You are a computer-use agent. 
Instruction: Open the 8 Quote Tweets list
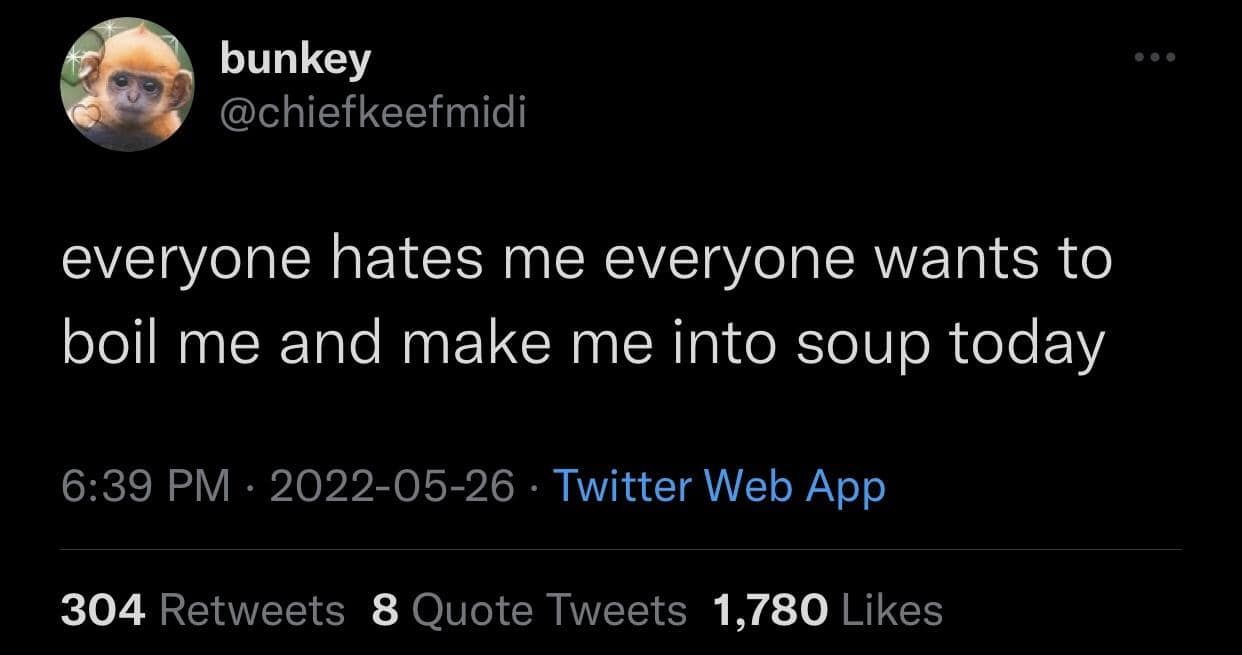[528, 609]
